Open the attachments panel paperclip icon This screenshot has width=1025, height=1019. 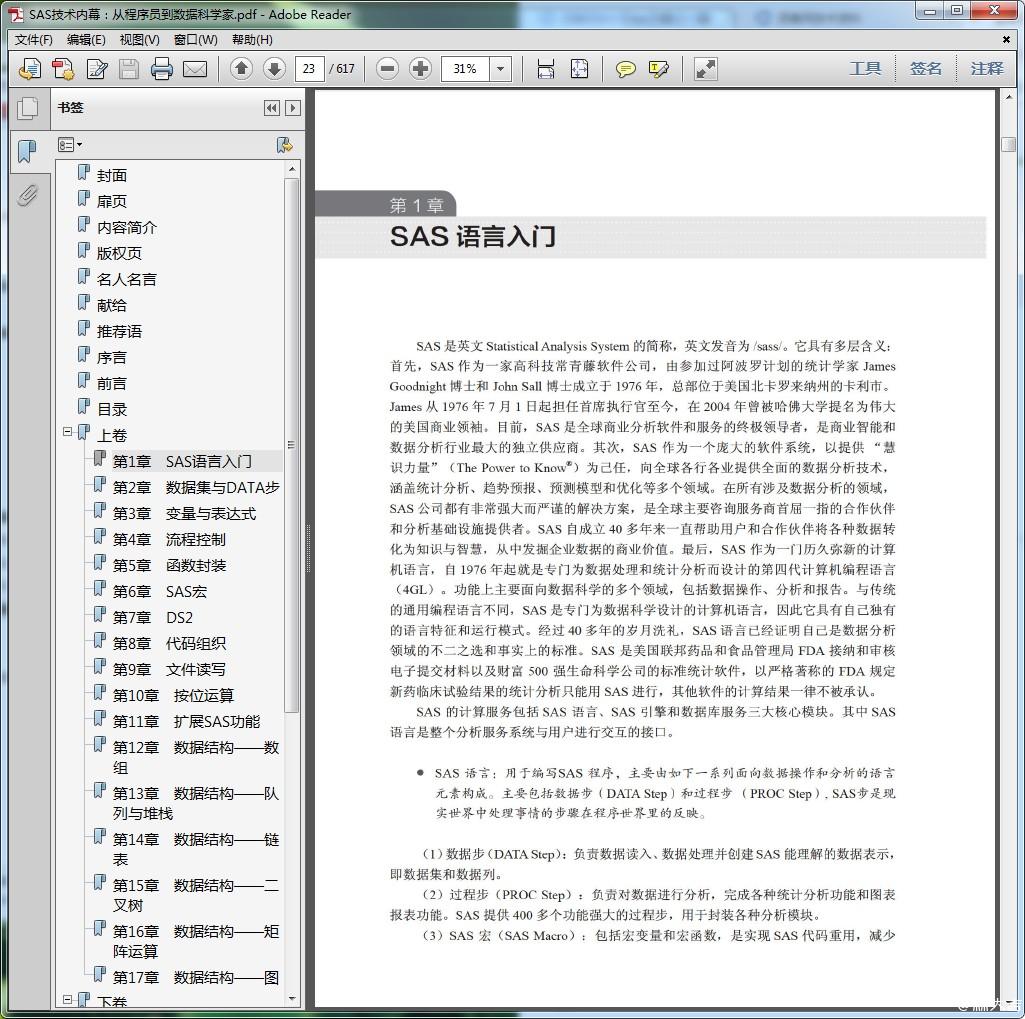coord(27,194)
